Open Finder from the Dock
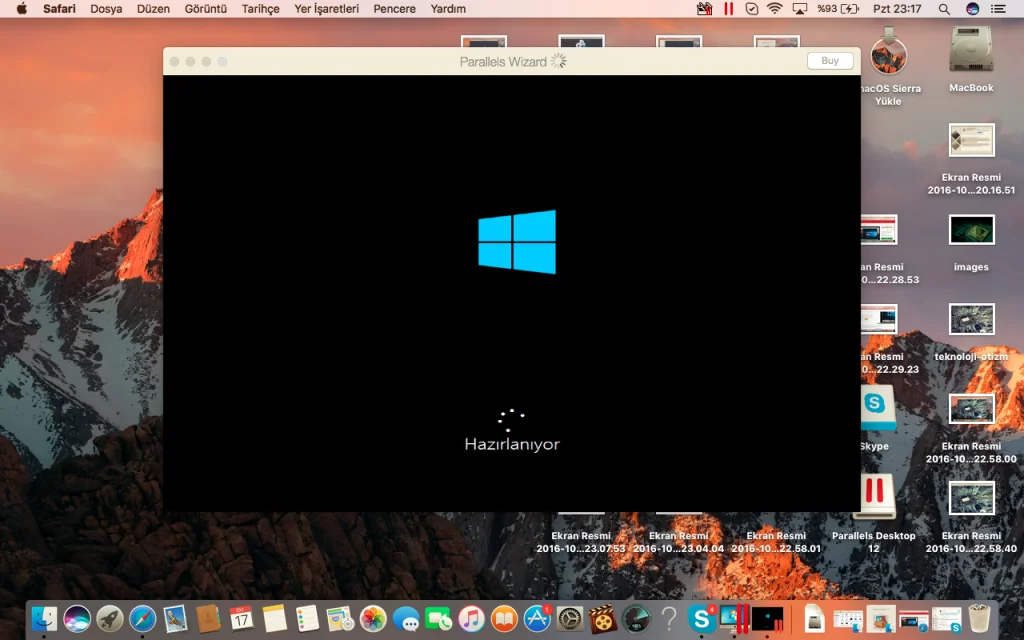Image resolution: width=1024 pixels, height=640 pixels. [44, 619]
